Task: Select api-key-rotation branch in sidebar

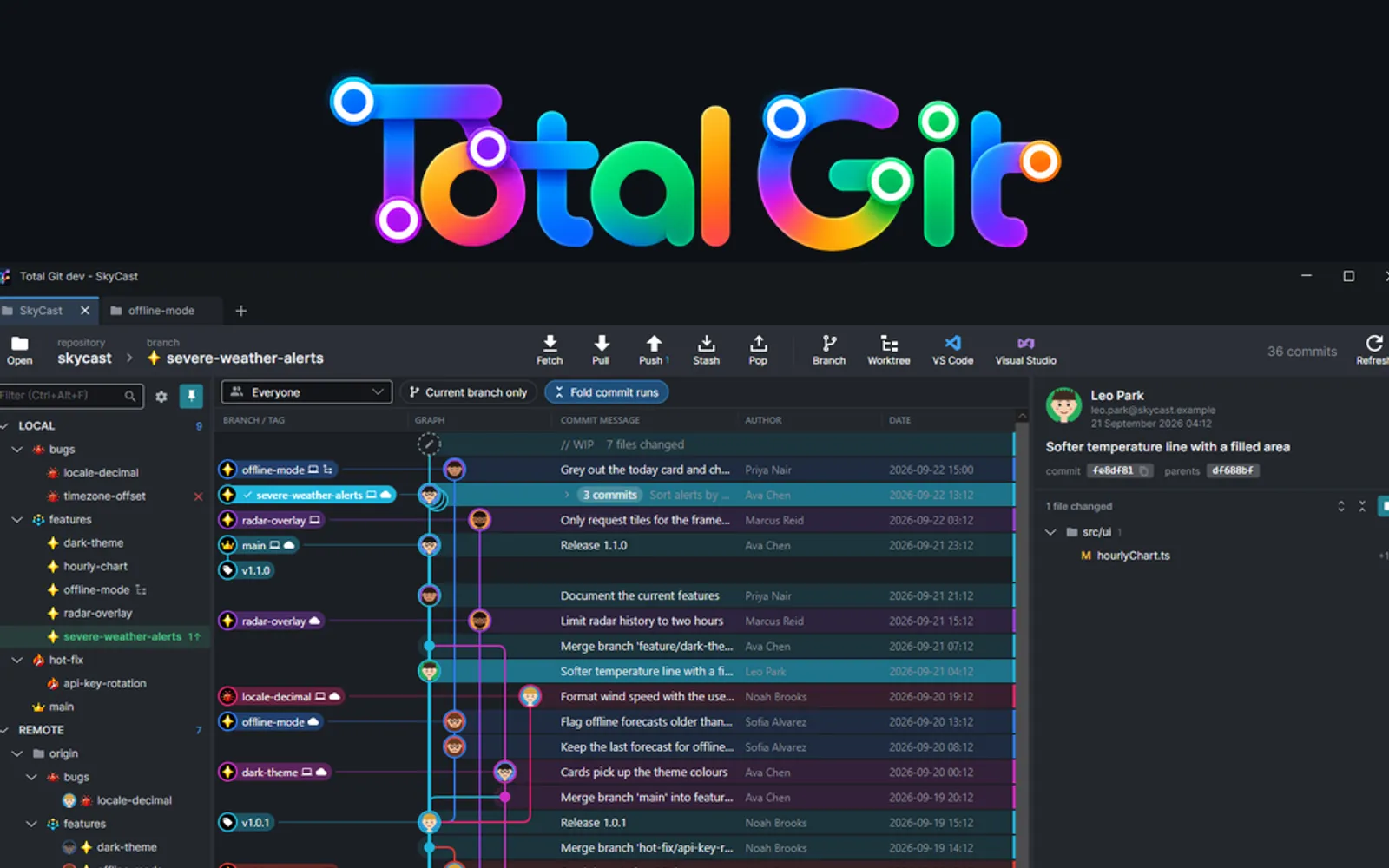Action: coord(104,683)
